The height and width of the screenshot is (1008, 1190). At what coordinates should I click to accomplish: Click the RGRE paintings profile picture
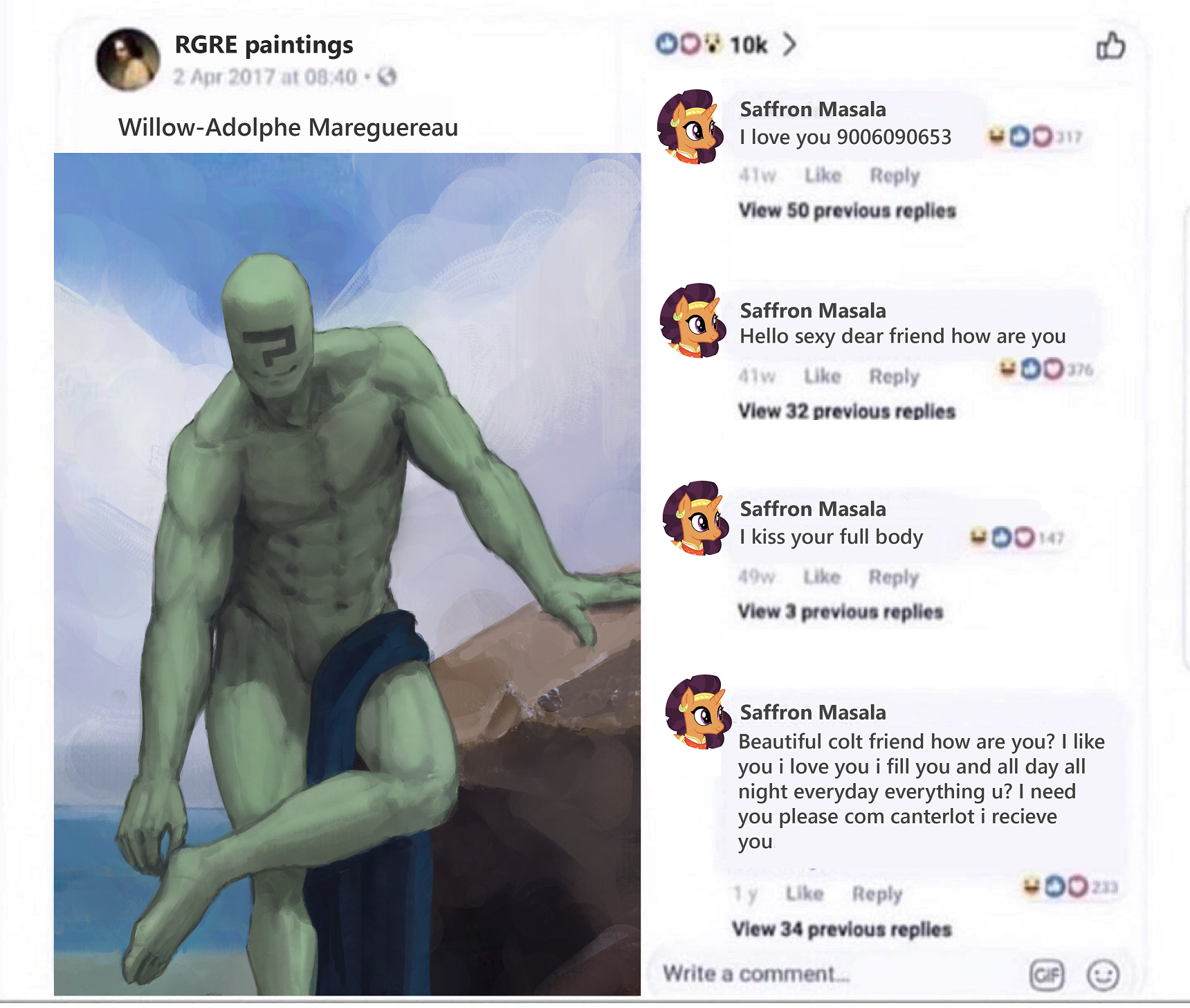(128, 59)
